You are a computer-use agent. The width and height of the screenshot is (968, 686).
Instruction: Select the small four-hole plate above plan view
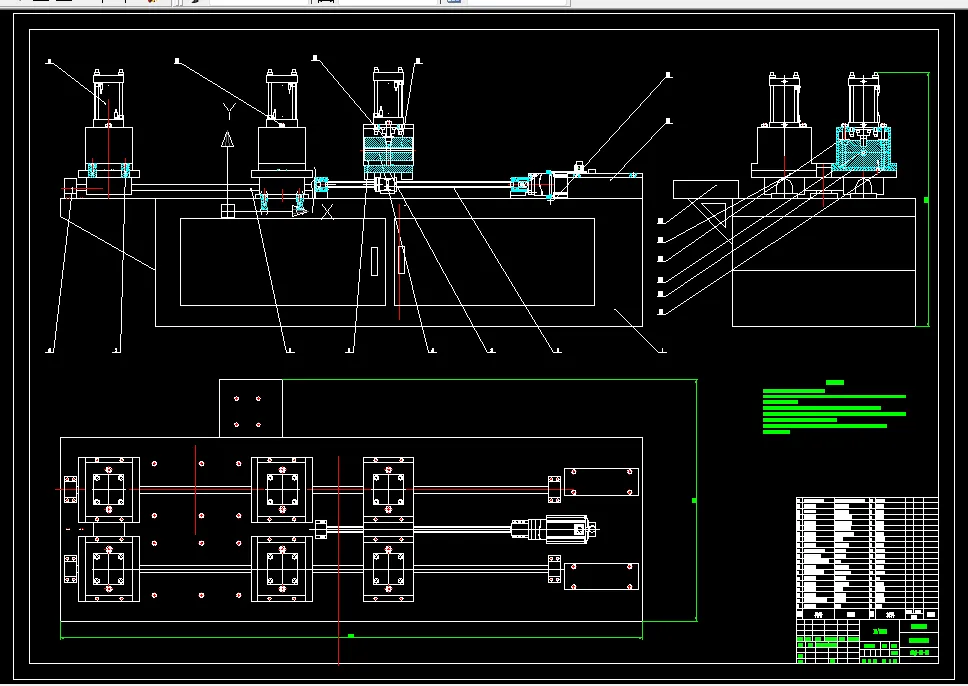pos(251,409)
